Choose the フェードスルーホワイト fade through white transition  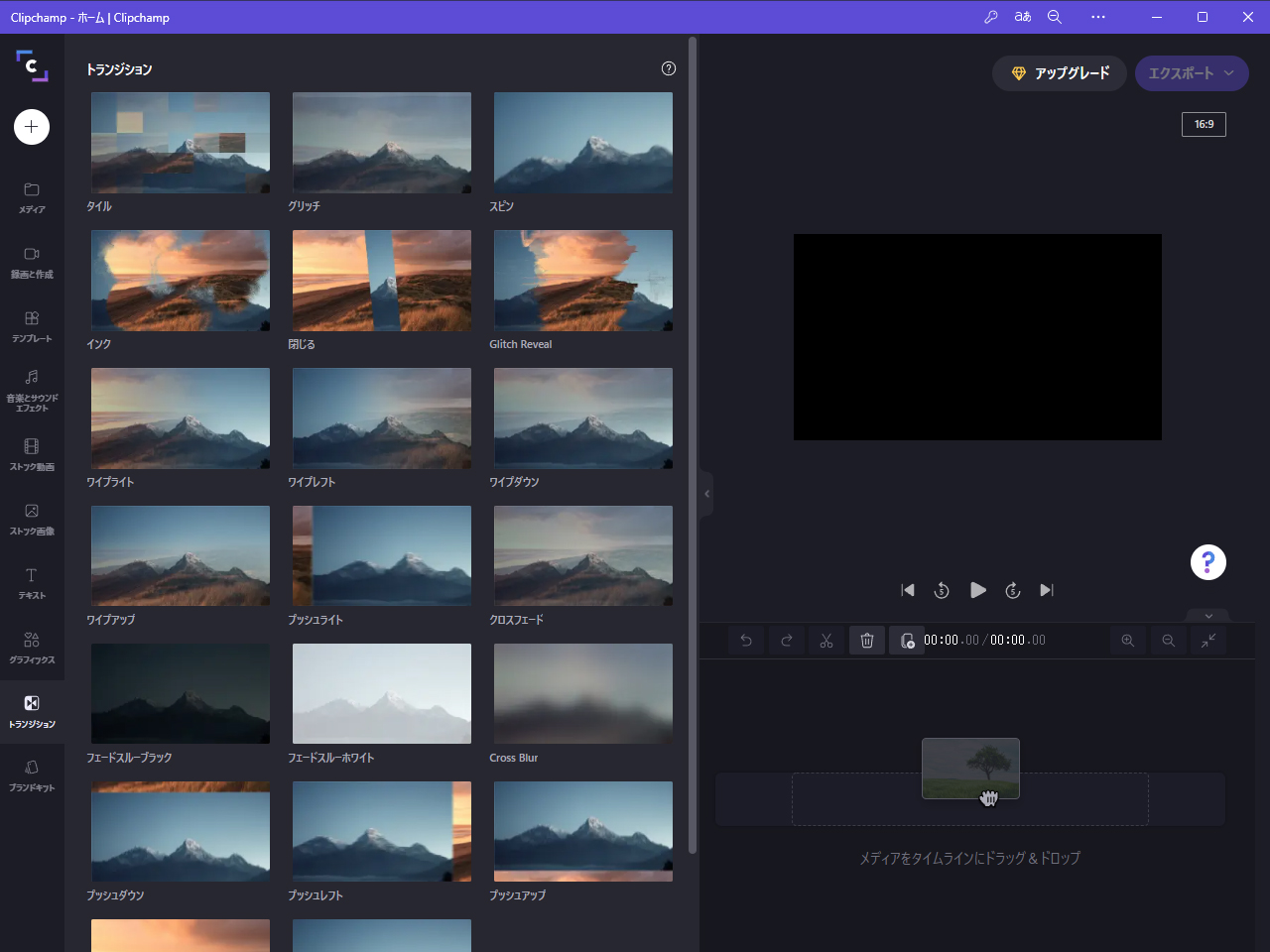pyautogui.click(x=382, y=694)
